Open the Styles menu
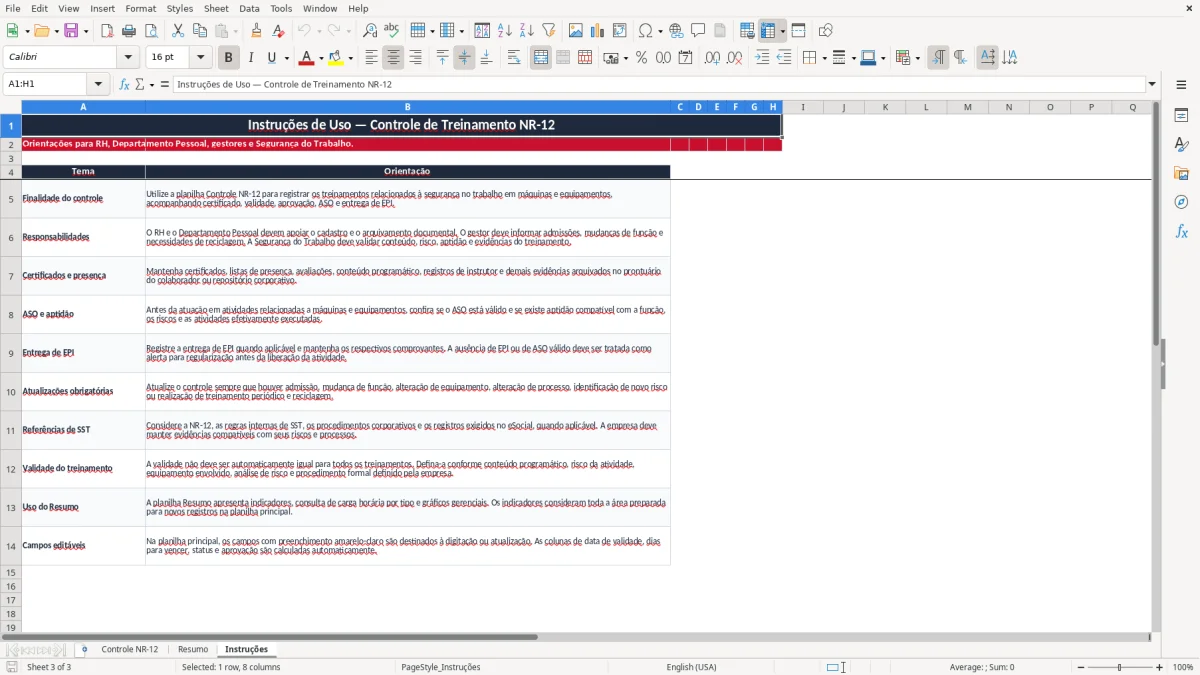 pos(180,8)
